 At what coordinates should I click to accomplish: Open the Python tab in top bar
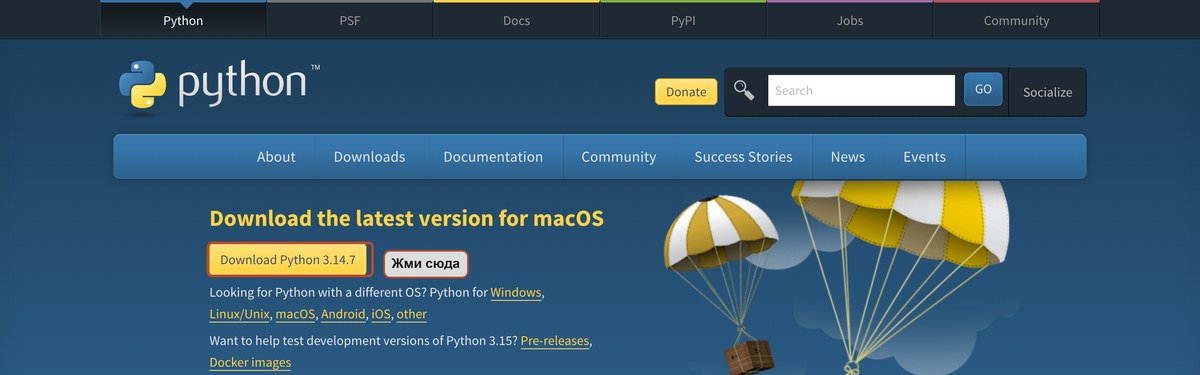click(x=183, y=20)
